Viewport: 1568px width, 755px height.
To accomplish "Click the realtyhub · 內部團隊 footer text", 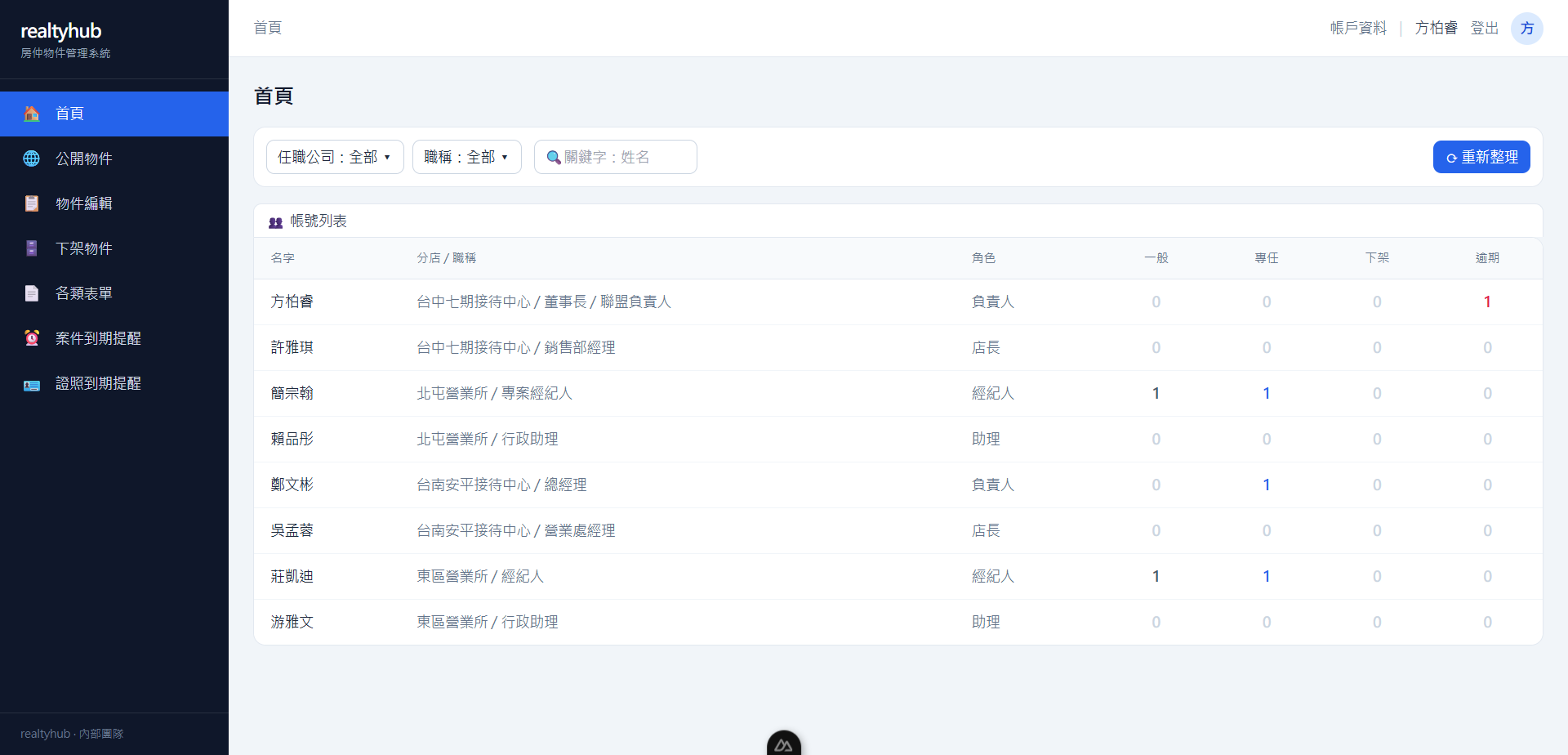I will [x=72, y=734].
